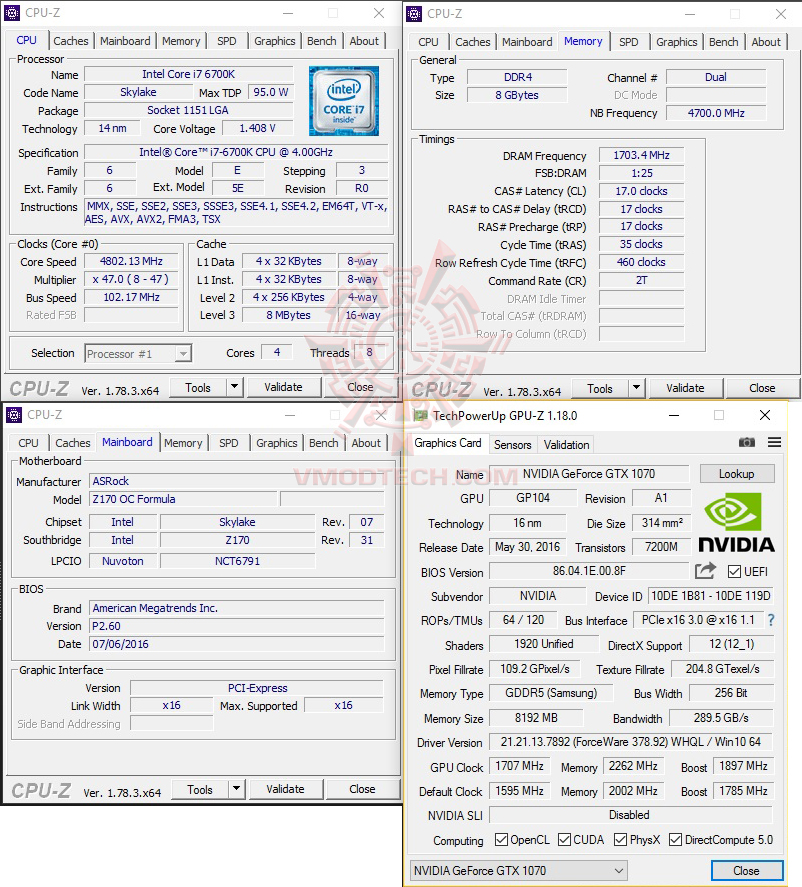Expand Tools dropdown arrow in CPU window
The height and width of the screenshot is (887, 802).
[x=235, y=387]
